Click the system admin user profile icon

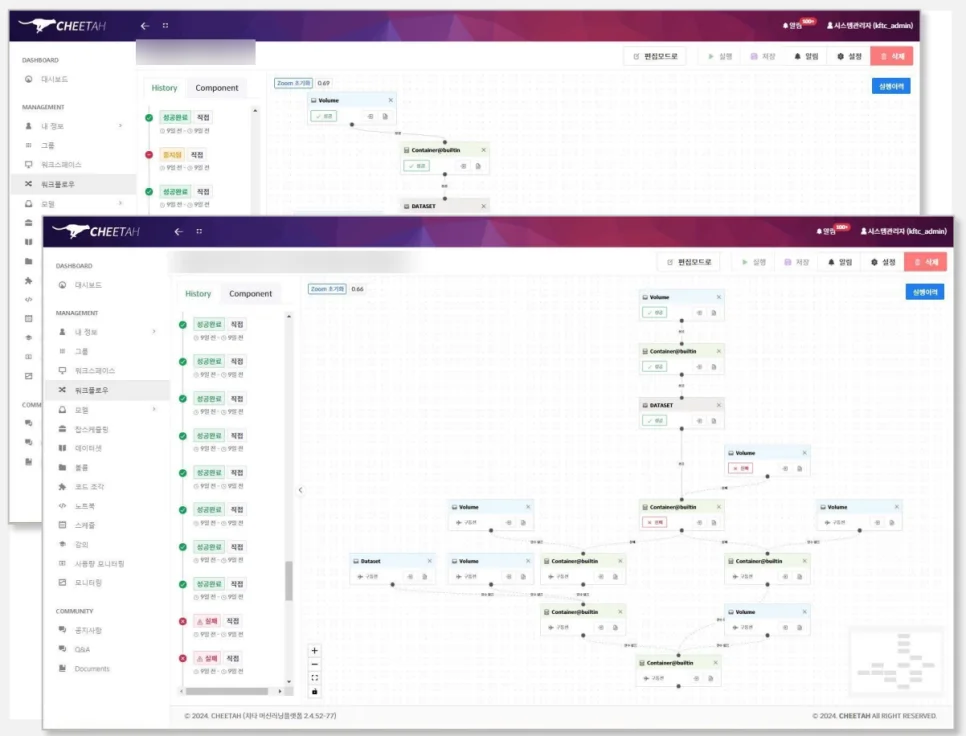coord(864,232)
